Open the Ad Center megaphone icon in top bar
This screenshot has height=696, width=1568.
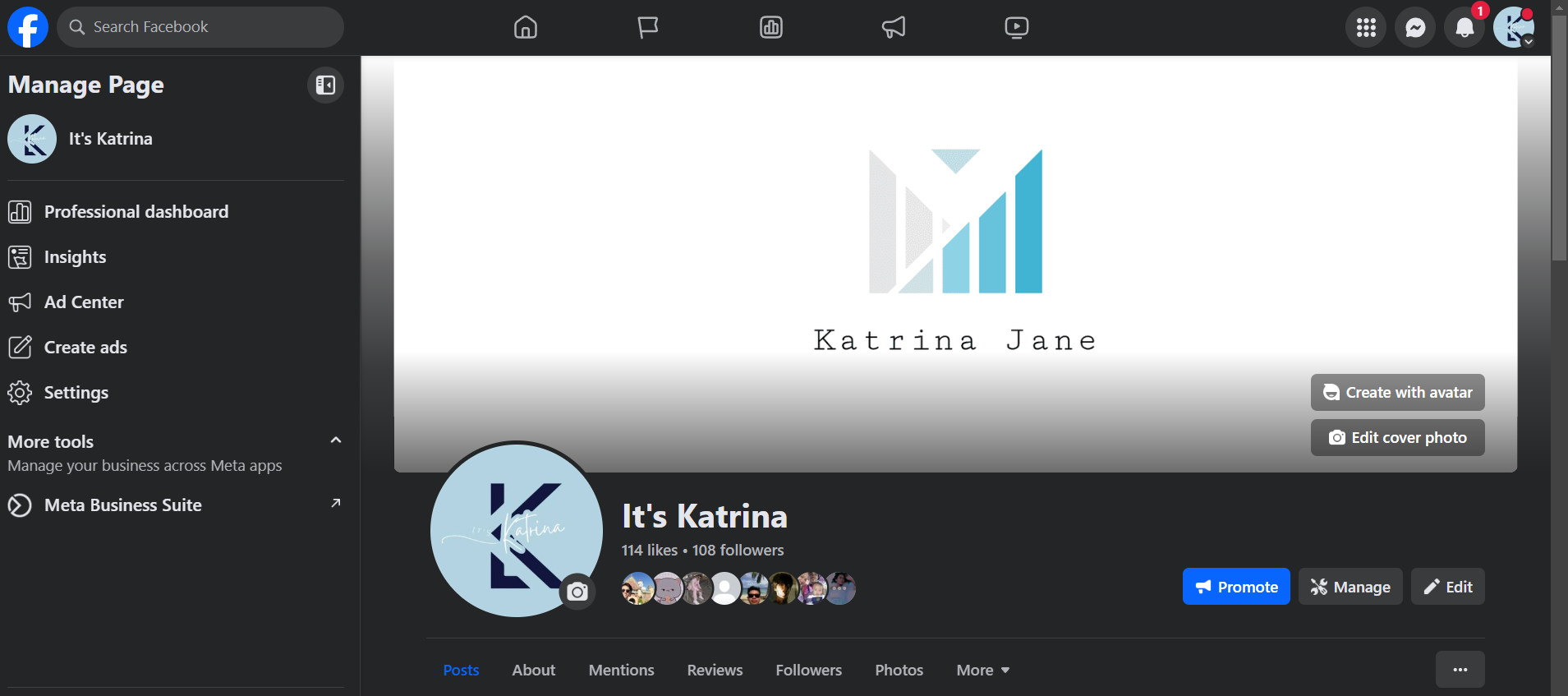[x=894, y=27]
